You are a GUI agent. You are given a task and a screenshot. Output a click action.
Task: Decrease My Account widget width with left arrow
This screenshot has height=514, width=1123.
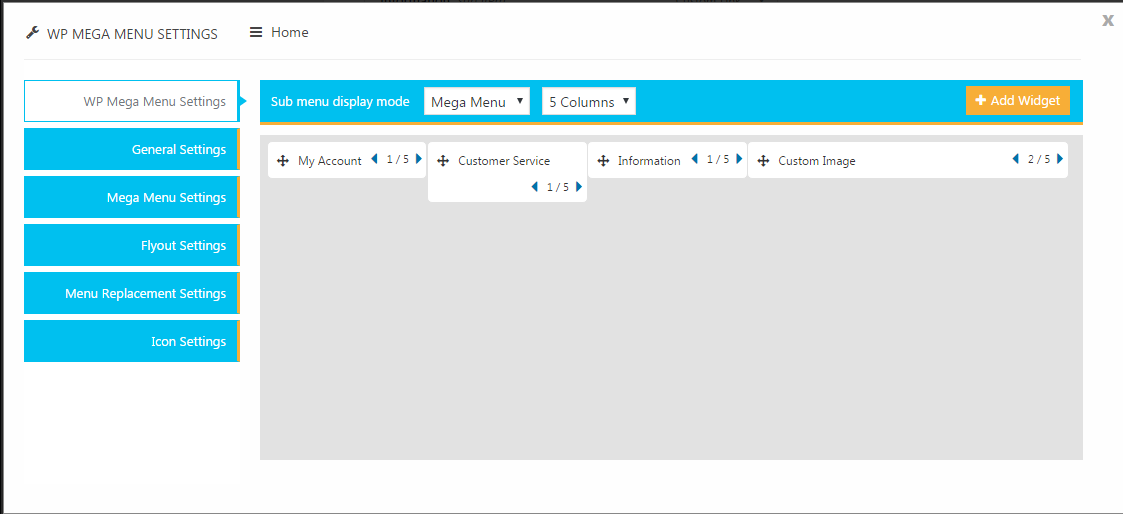(374, 159)
